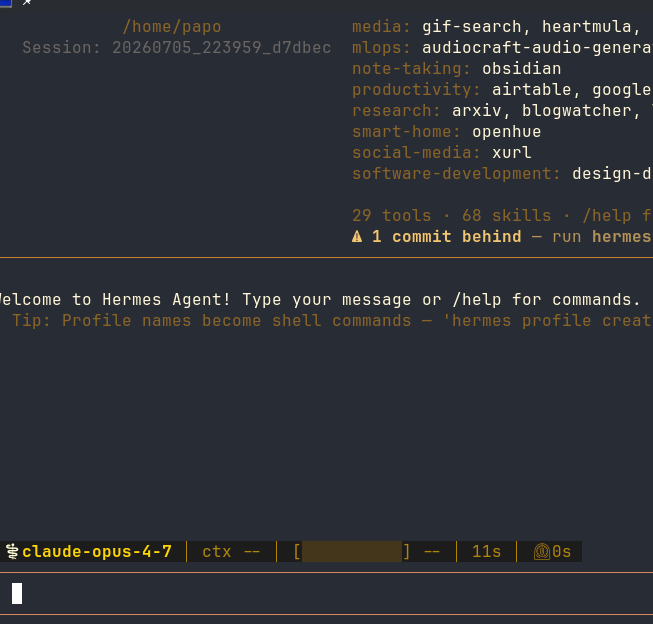653x624 pixels.
Task: Select the claude-opus-4-7 model label
Action: [97, 552]
